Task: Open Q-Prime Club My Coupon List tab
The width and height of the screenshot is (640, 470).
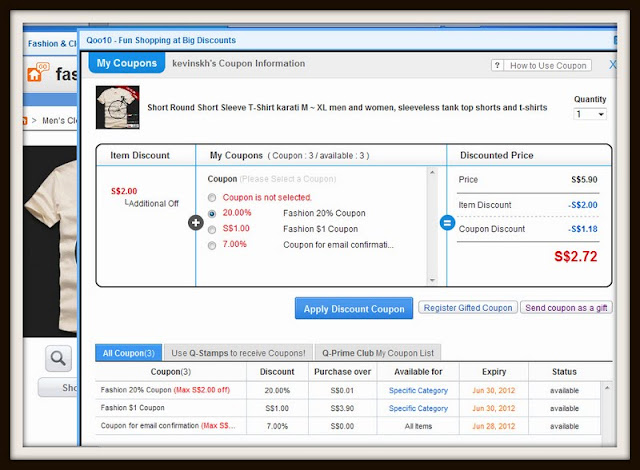Action: [x=378, y=353]
